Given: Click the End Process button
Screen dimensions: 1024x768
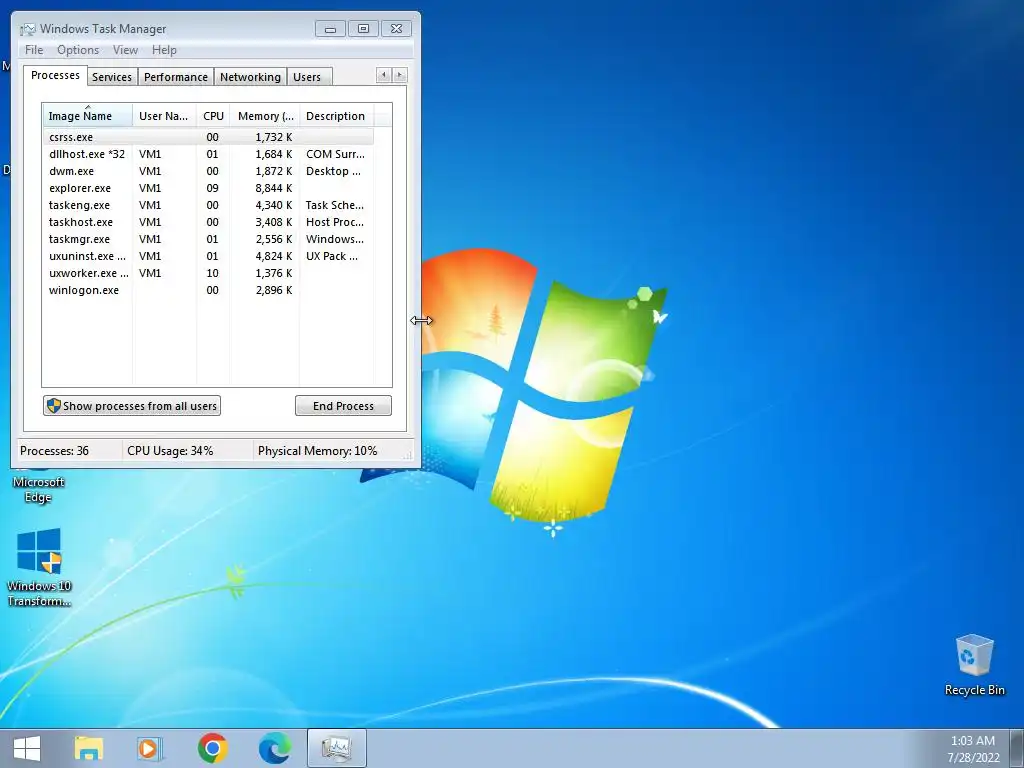Looking at the screenshot, I should pos(344,406).
